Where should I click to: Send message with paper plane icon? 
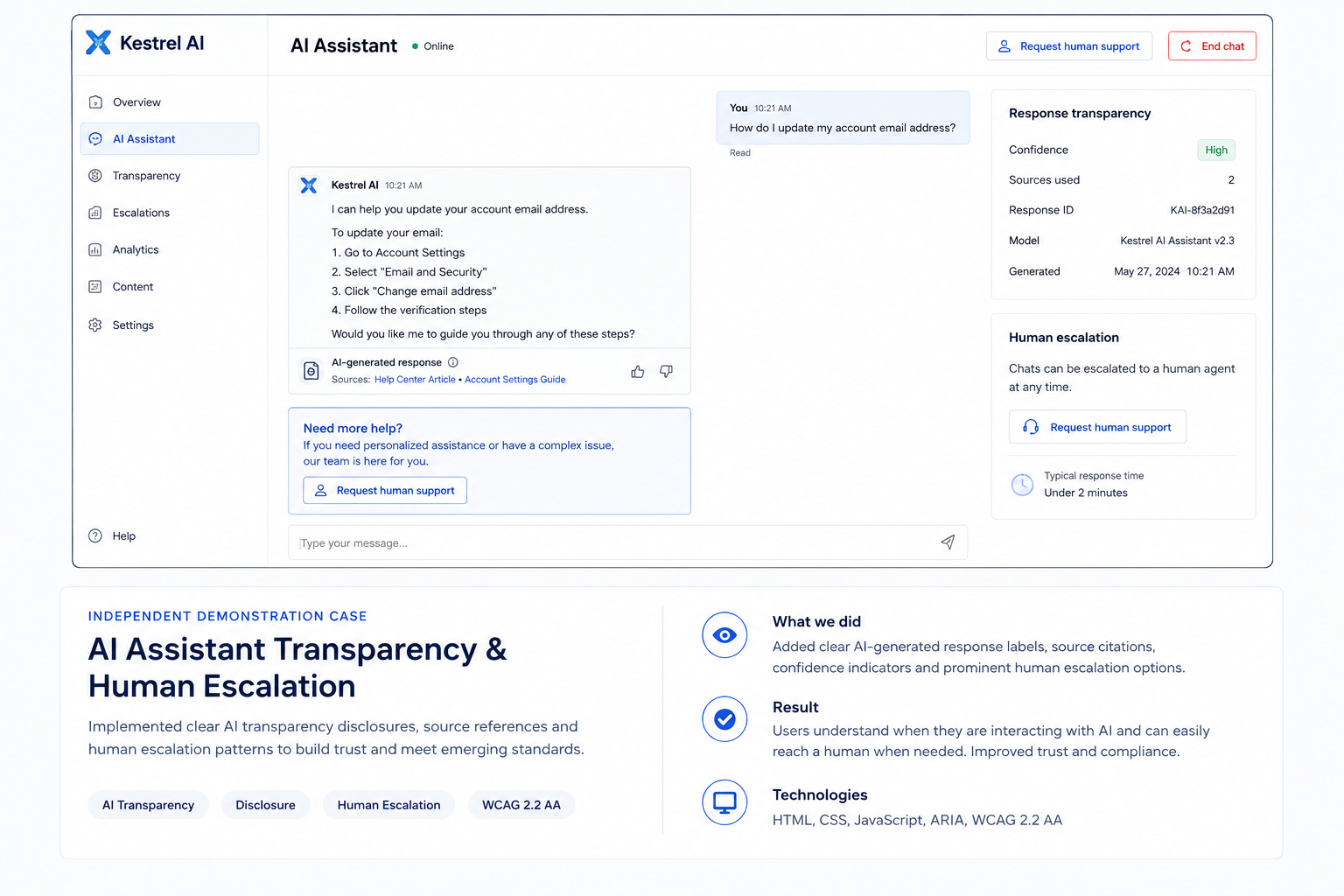pos(948,542)
